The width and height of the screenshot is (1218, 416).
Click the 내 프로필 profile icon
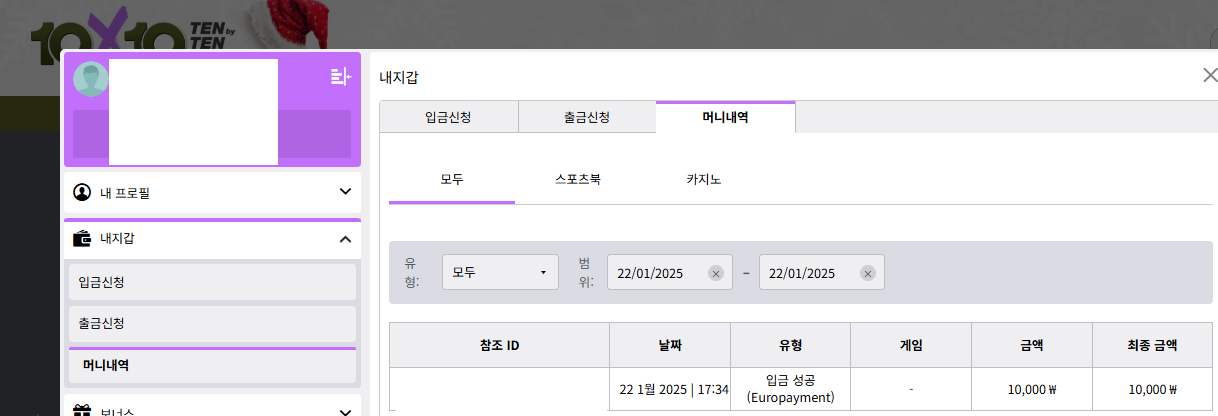tap(82, 192)
